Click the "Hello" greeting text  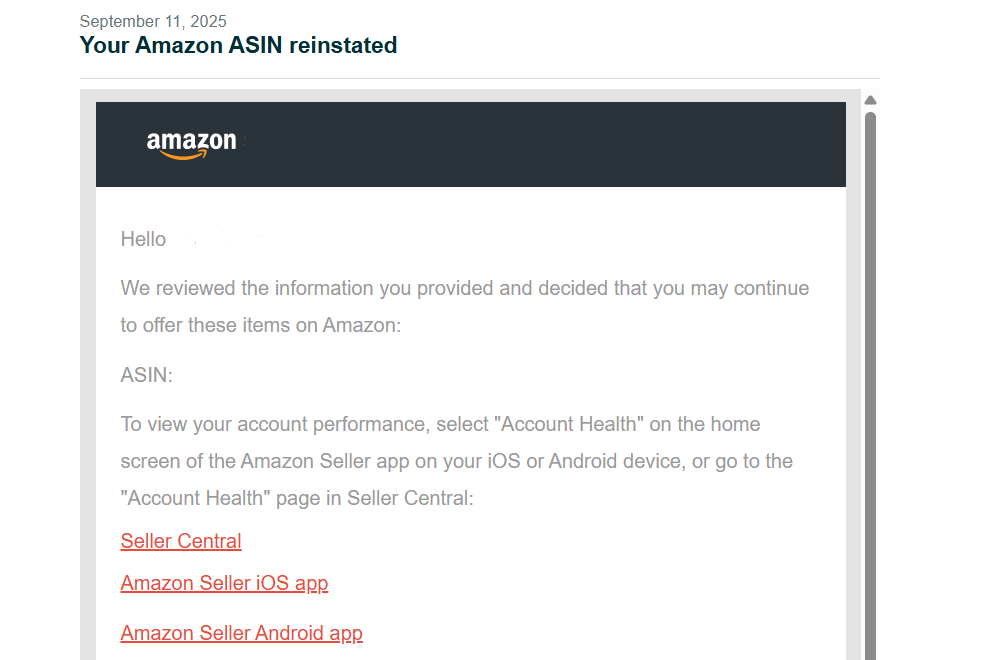point(143,239)
